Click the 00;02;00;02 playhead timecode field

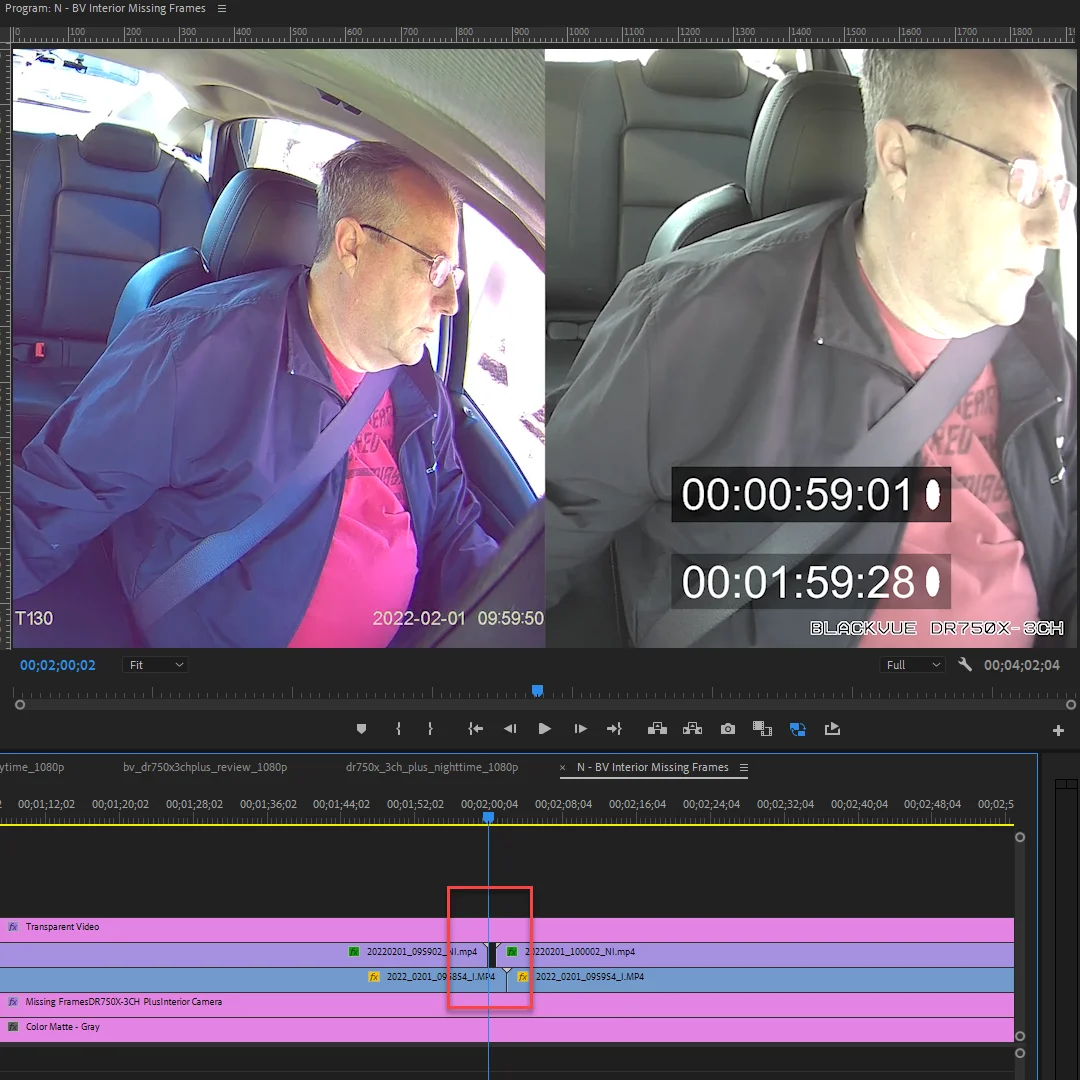click(58, 665)
